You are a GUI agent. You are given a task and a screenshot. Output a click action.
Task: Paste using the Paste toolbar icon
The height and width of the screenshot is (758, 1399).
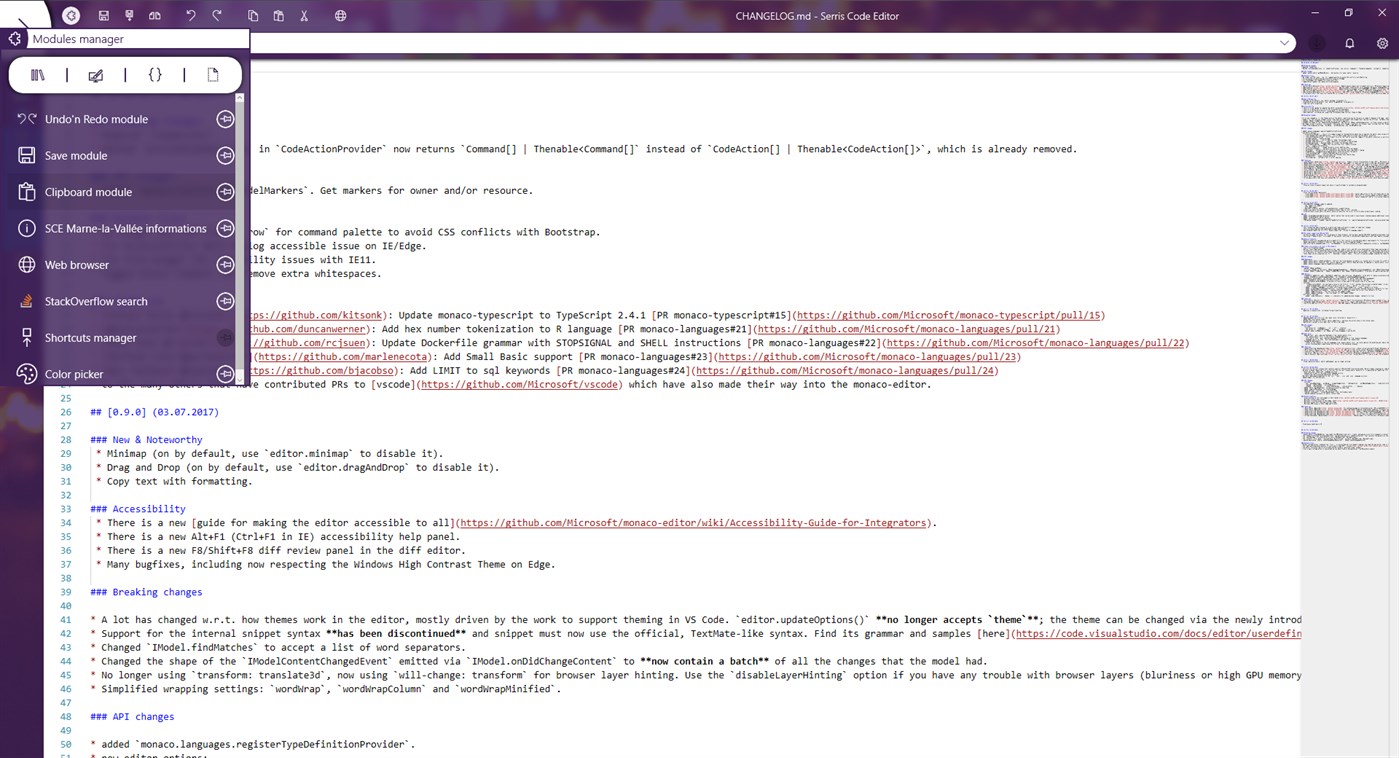[x=278, y=15]
